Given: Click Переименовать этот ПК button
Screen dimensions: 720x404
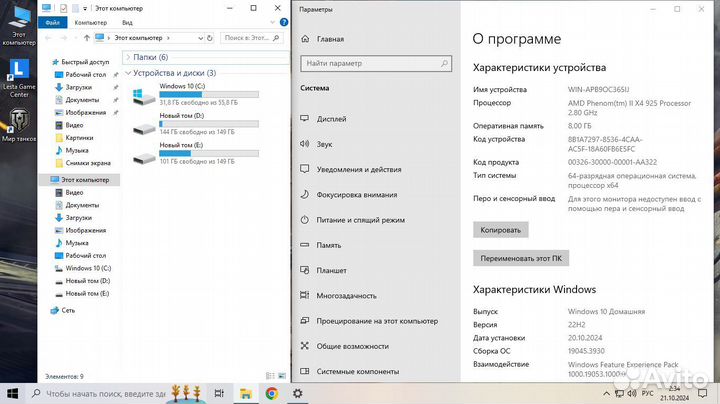Looking at the screenshot, I should click(x=521, y=258).
